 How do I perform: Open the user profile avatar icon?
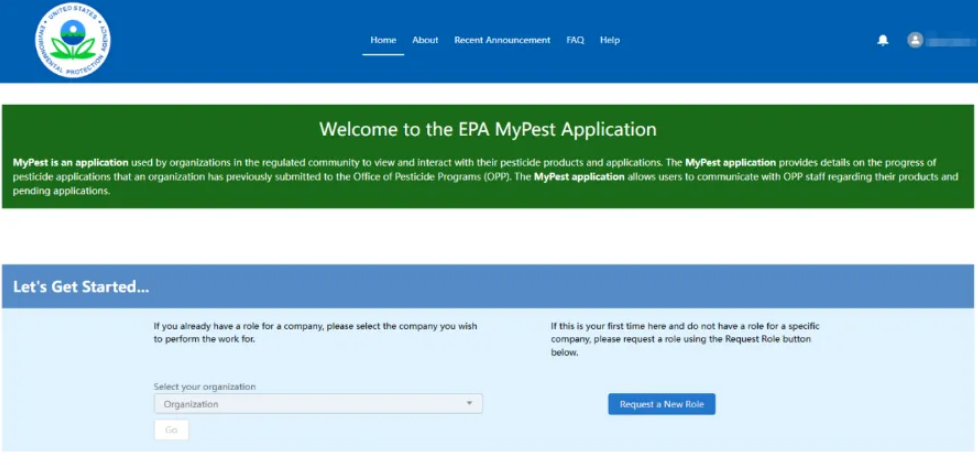tap(914, 40)
